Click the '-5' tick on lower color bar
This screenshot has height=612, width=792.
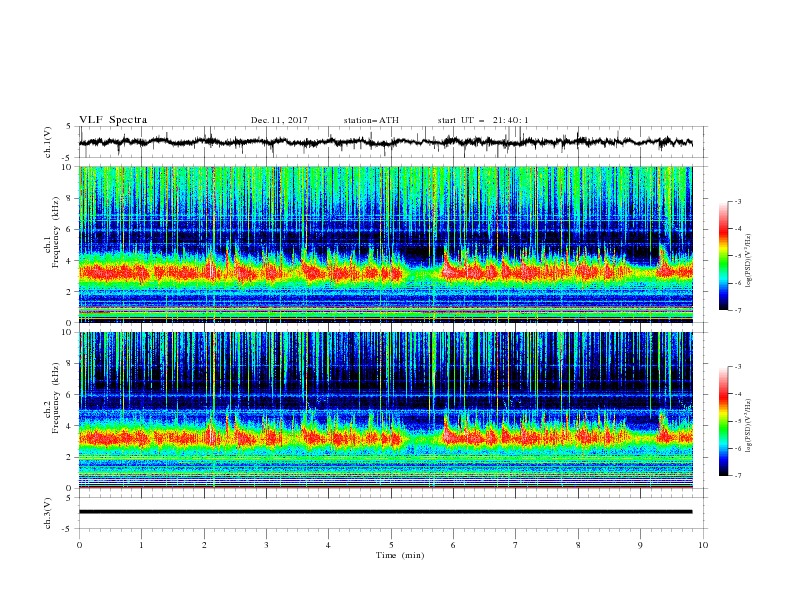(738, 421)
